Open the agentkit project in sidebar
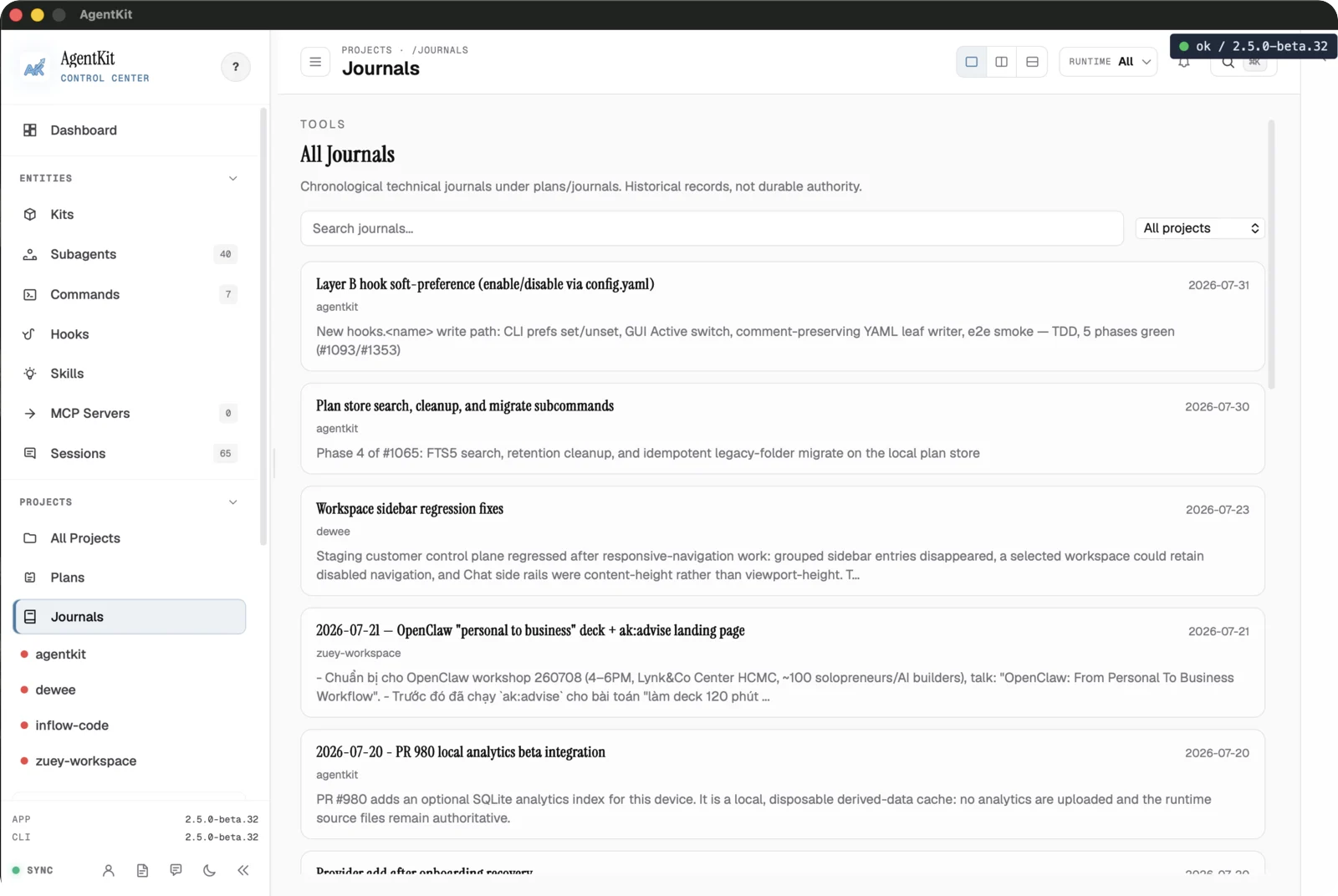 60,654
